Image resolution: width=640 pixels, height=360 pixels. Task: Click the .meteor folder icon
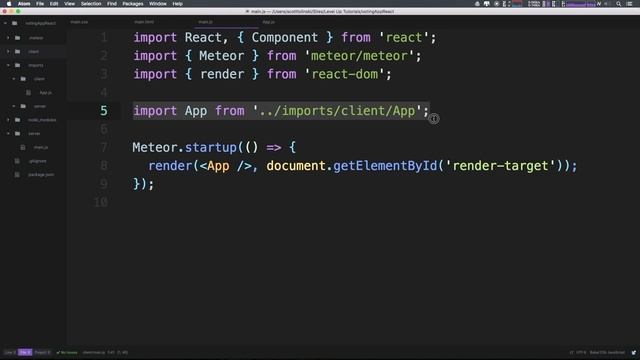18,38
